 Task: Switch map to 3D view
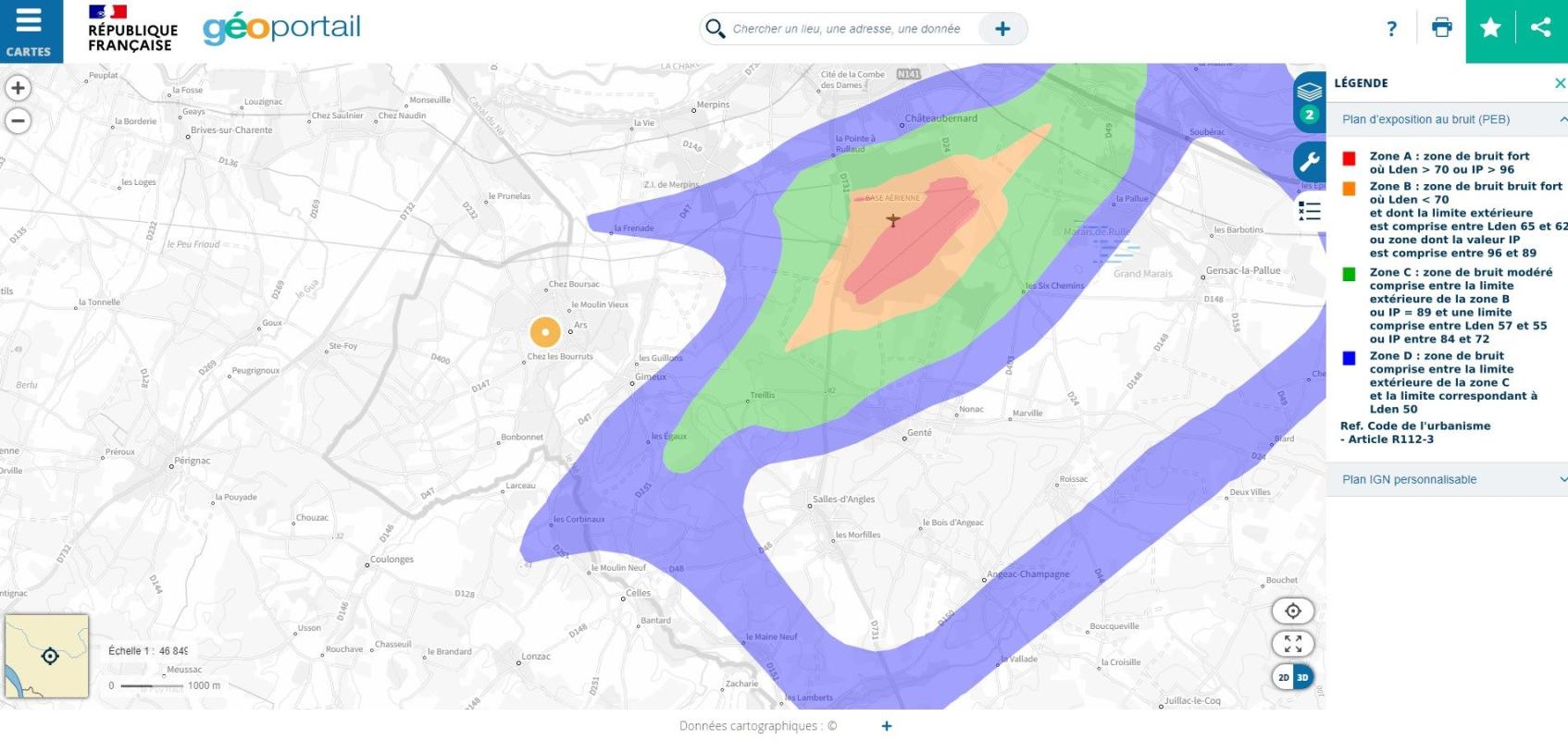point(1302,677)
